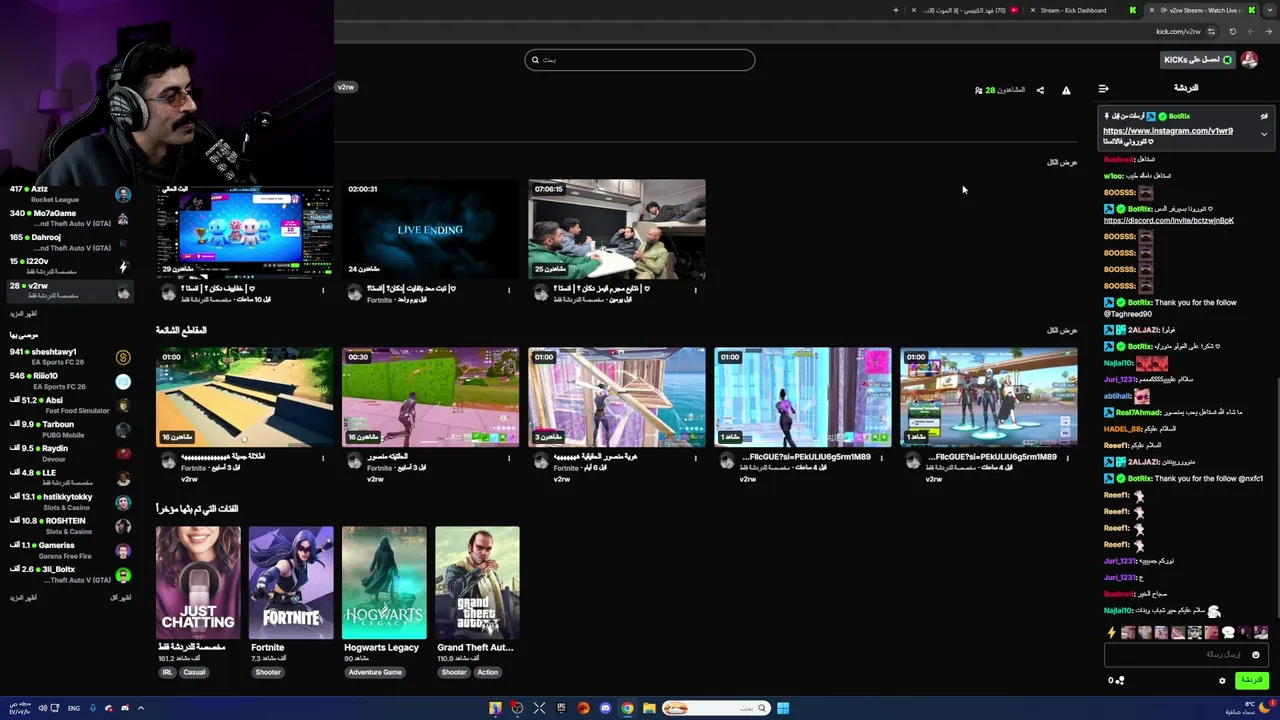Open the 07:06:15 video thumbnail
Screen dimensions: 1280x720
[x=616, y=229]
